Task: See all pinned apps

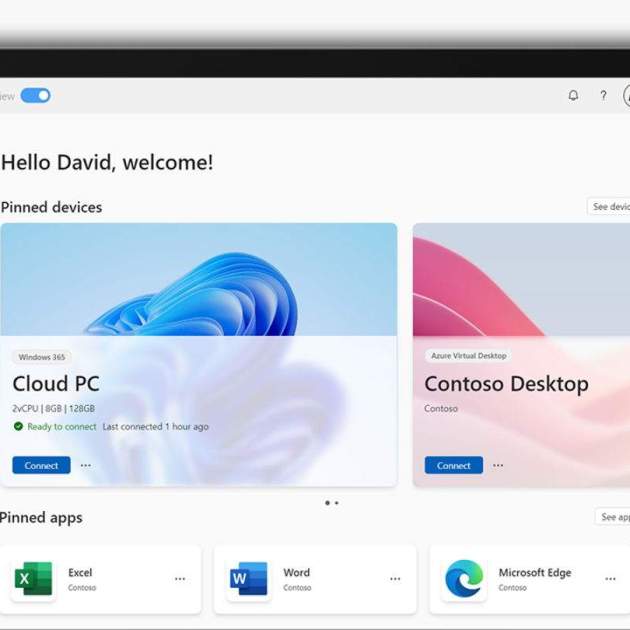Action: coord(613,517)
